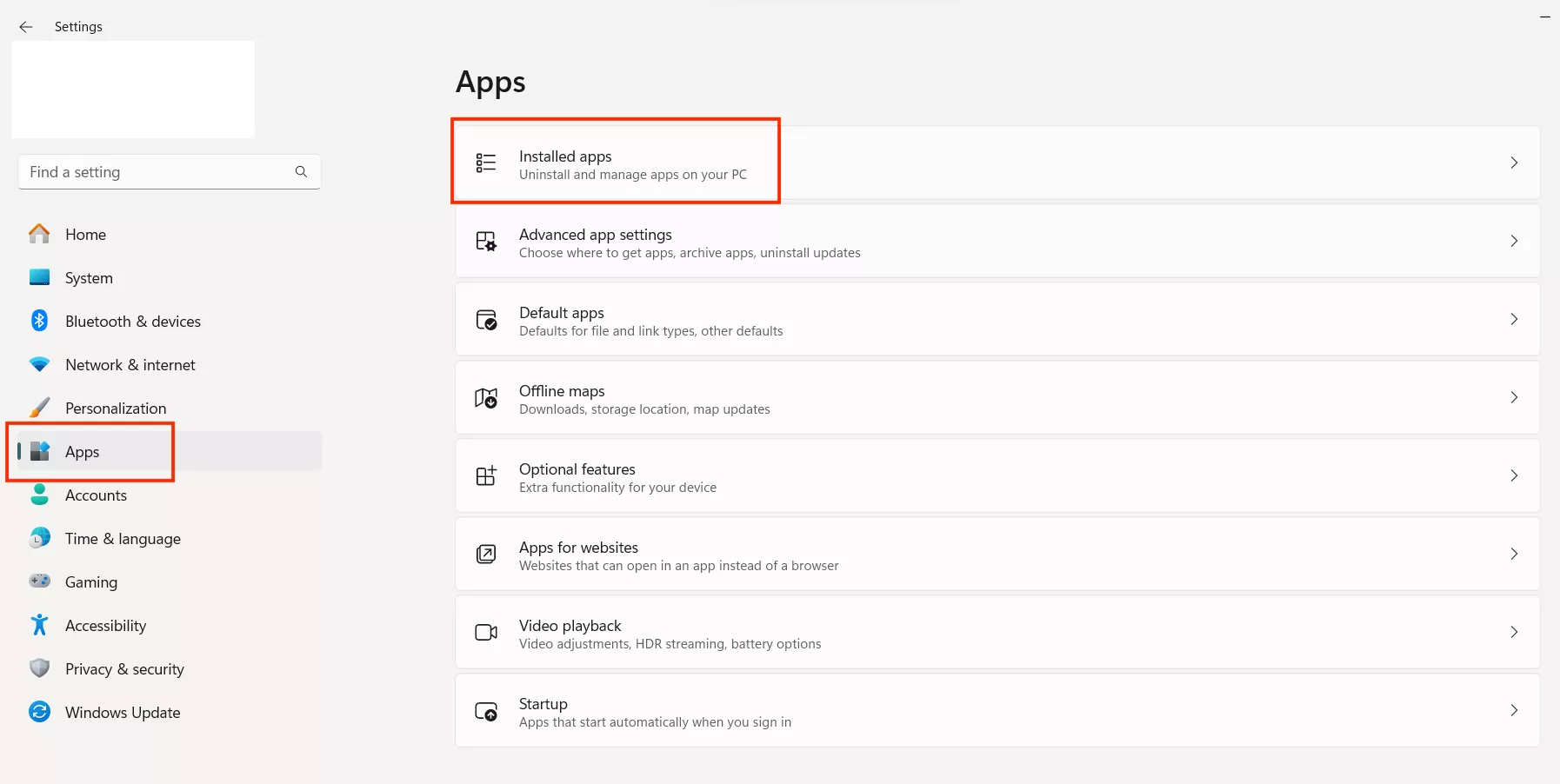Click the Default apps icon
This screenshot has width=1560, height=784.
pyautogui.click(x=486, y=320)
